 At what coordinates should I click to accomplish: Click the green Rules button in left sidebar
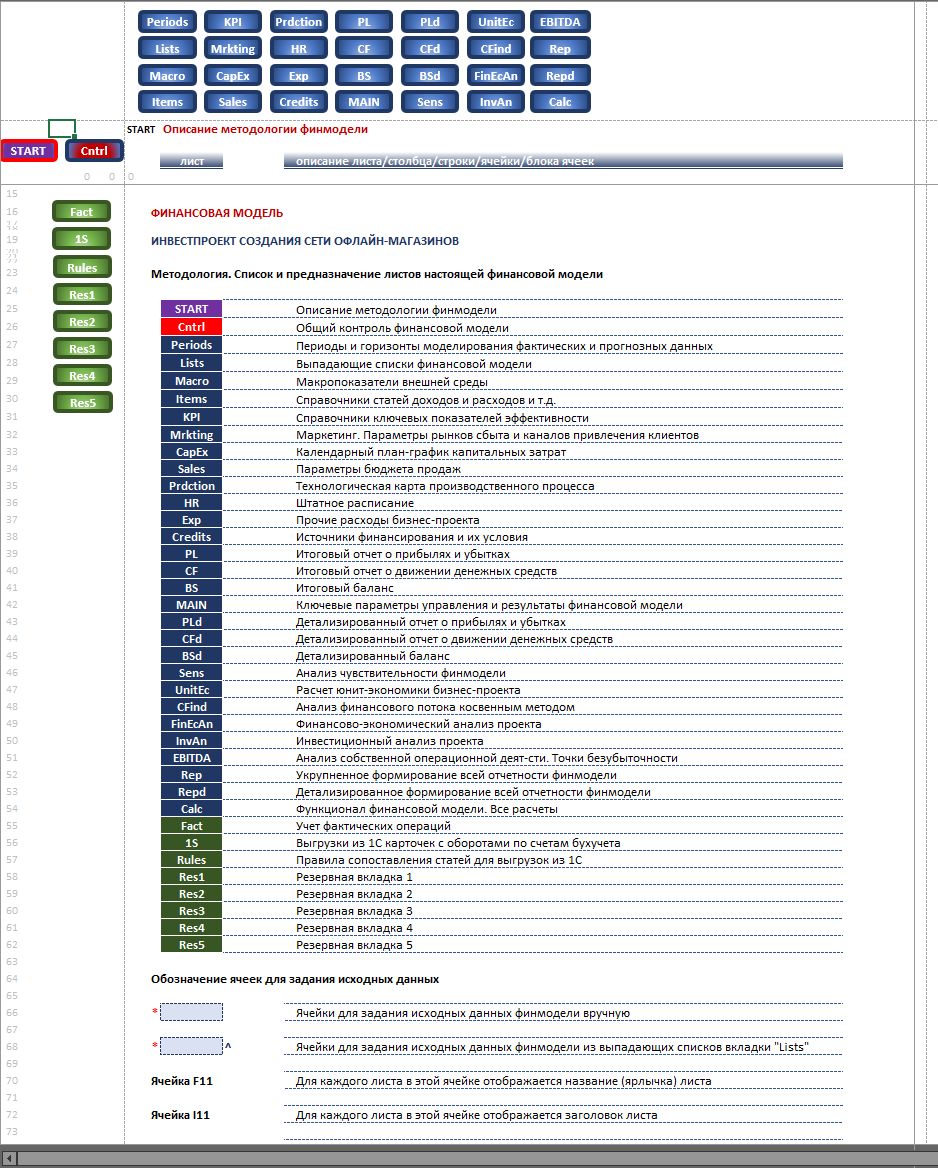[x=82, y=268]
